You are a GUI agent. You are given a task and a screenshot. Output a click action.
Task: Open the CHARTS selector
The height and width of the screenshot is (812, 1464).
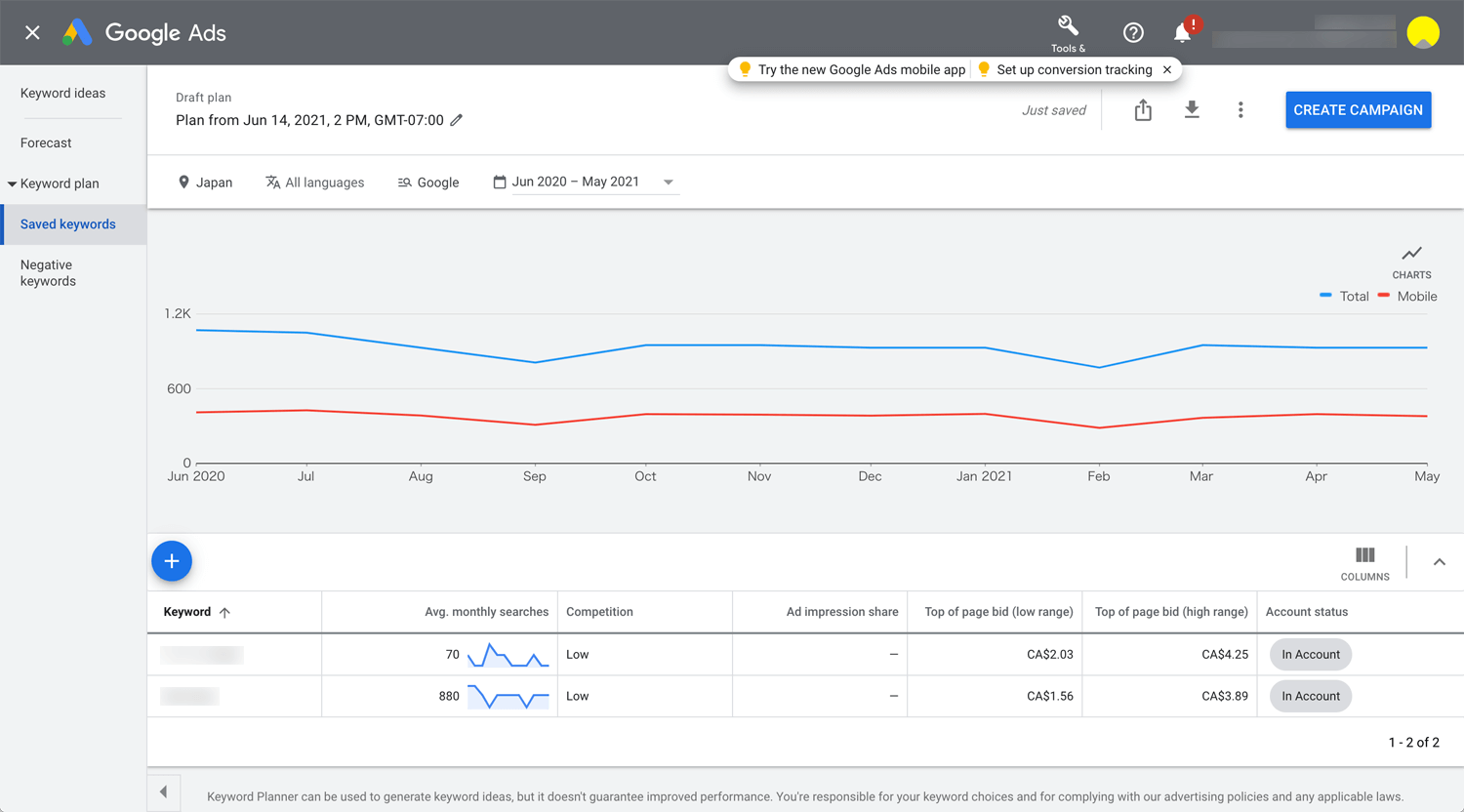pyautogui.click(x=1411, y=262)
